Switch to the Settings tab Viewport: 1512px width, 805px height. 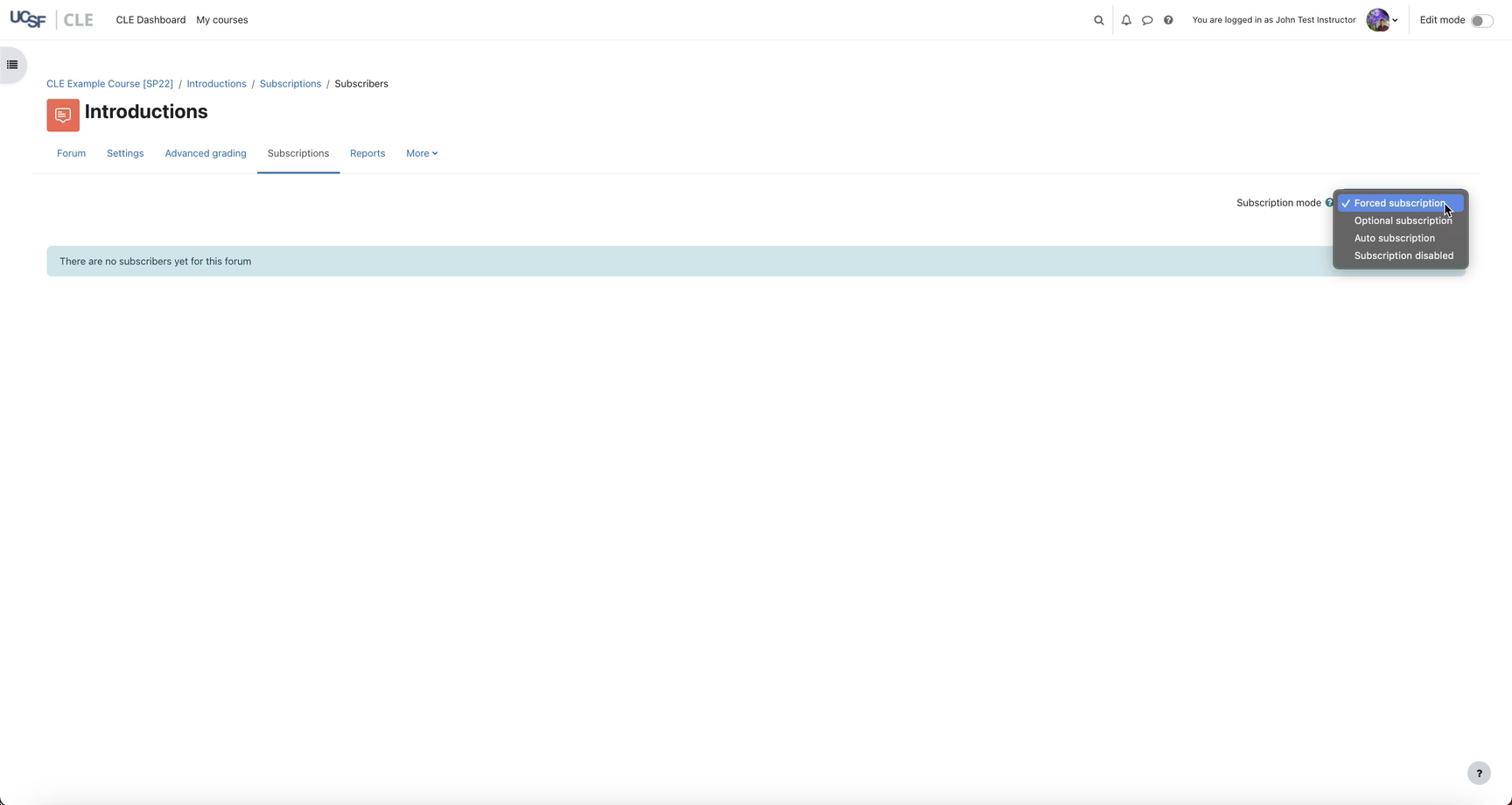tap(125, 153)
